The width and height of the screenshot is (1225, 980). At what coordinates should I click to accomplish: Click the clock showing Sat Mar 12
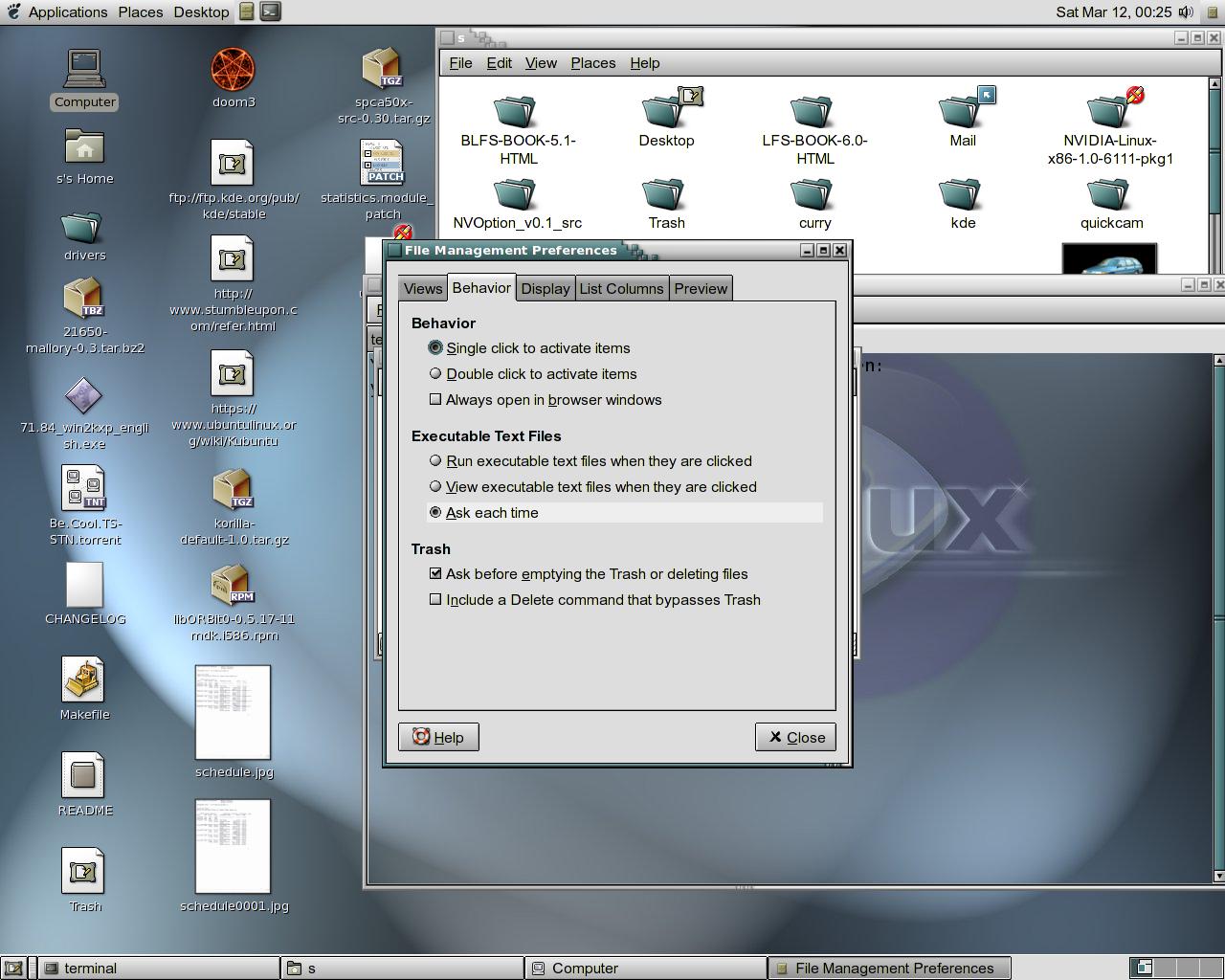(x=1113, y=12)
